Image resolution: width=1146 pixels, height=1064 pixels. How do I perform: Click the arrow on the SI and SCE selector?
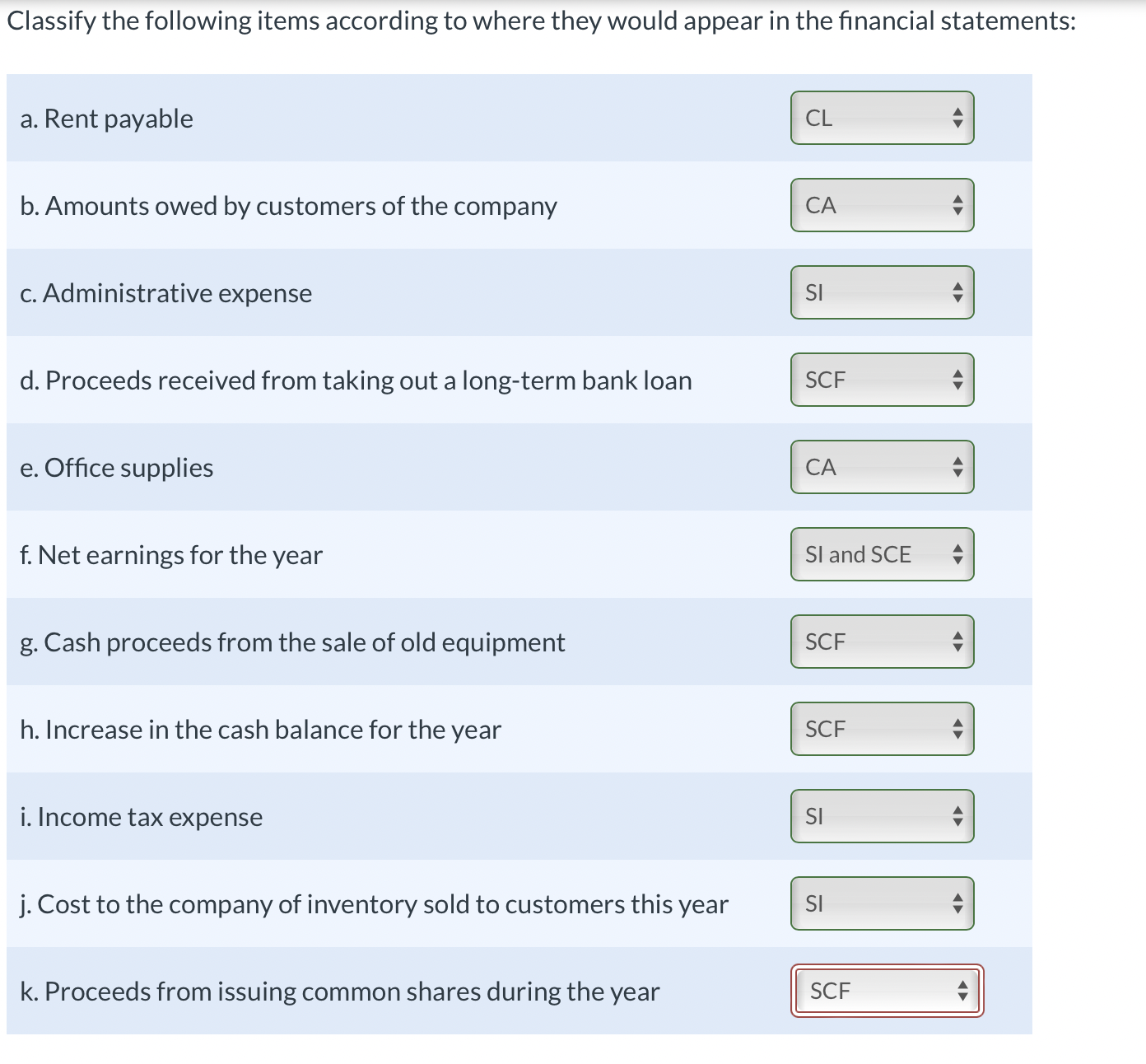tap(957, 554)
